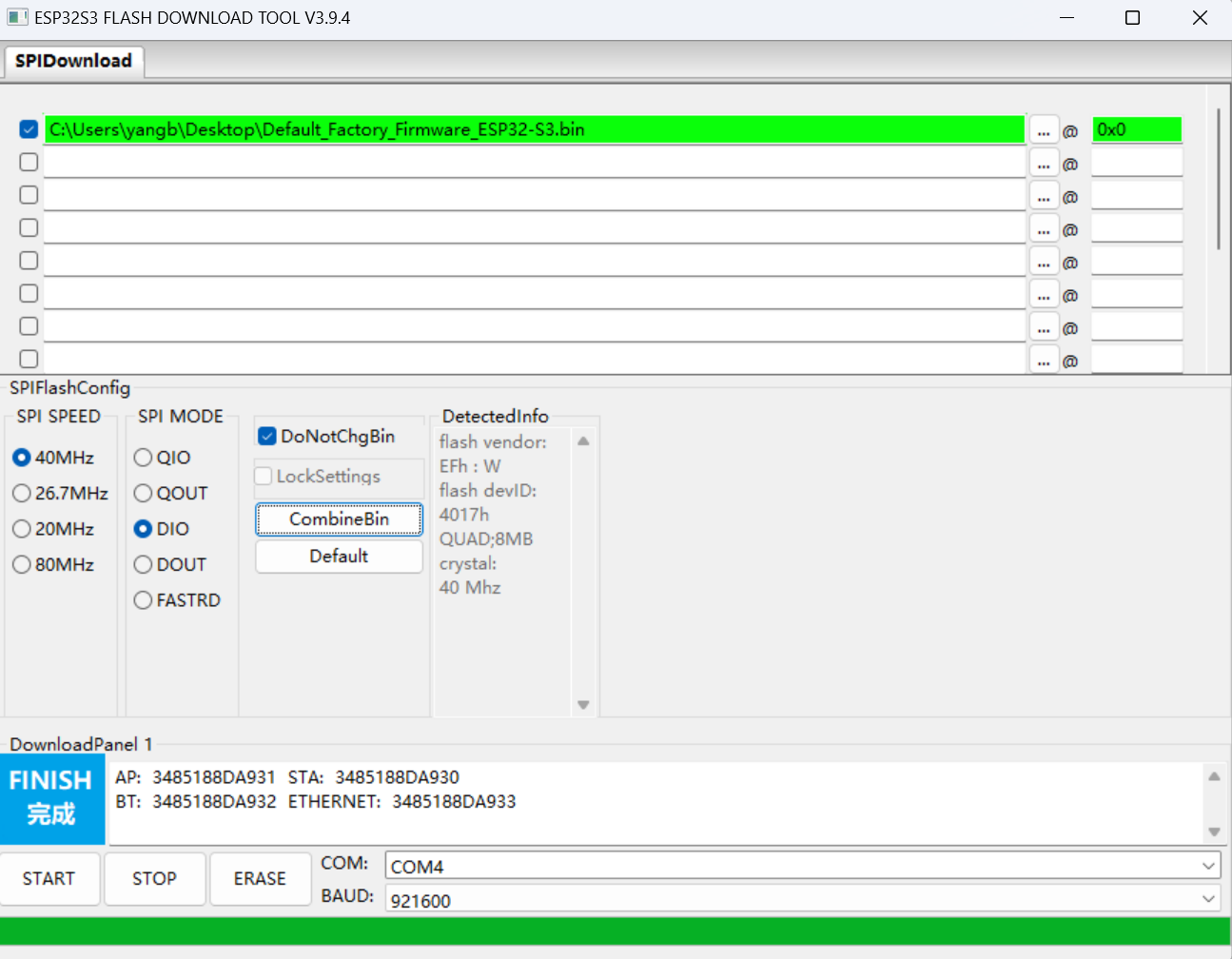Open file browser for the first firmware row

pos(1044,130)
